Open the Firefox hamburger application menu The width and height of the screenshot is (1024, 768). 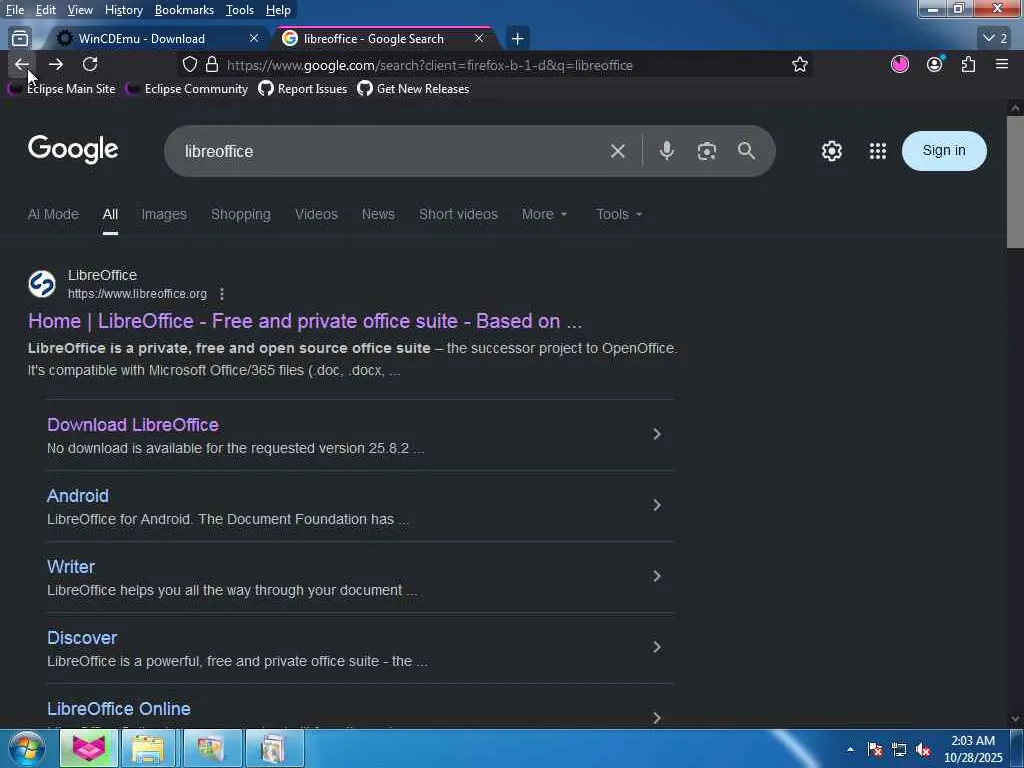1002,64
